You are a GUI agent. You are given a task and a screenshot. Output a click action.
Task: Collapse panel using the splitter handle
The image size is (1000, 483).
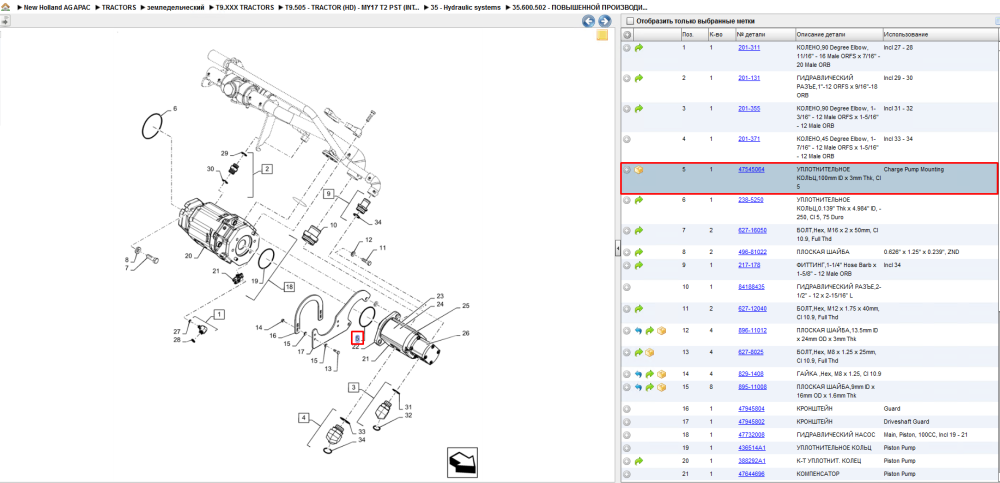pos(617,249)
